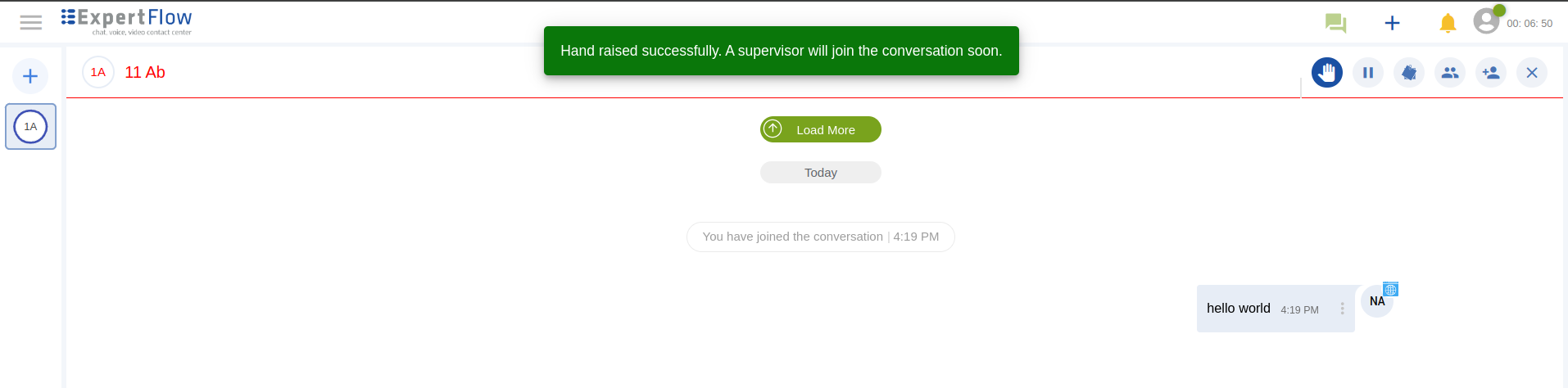Viewport: 1568px width, 388px height.
Task: Click the Load More button
Action: tap(820, 129)
